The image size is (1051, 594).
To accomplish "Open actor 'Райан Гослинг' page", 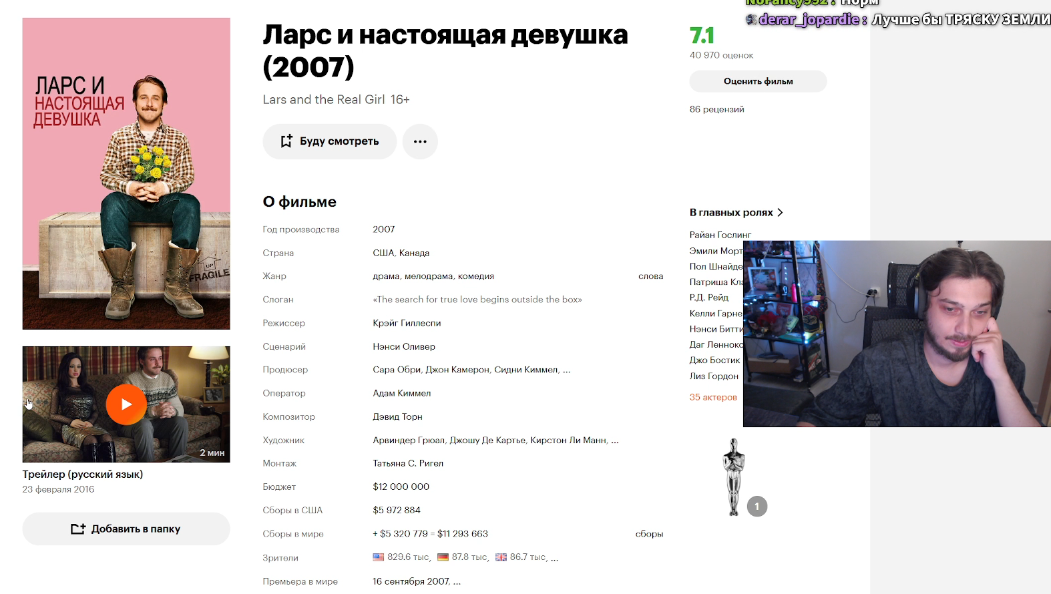I will click(721, 235).
